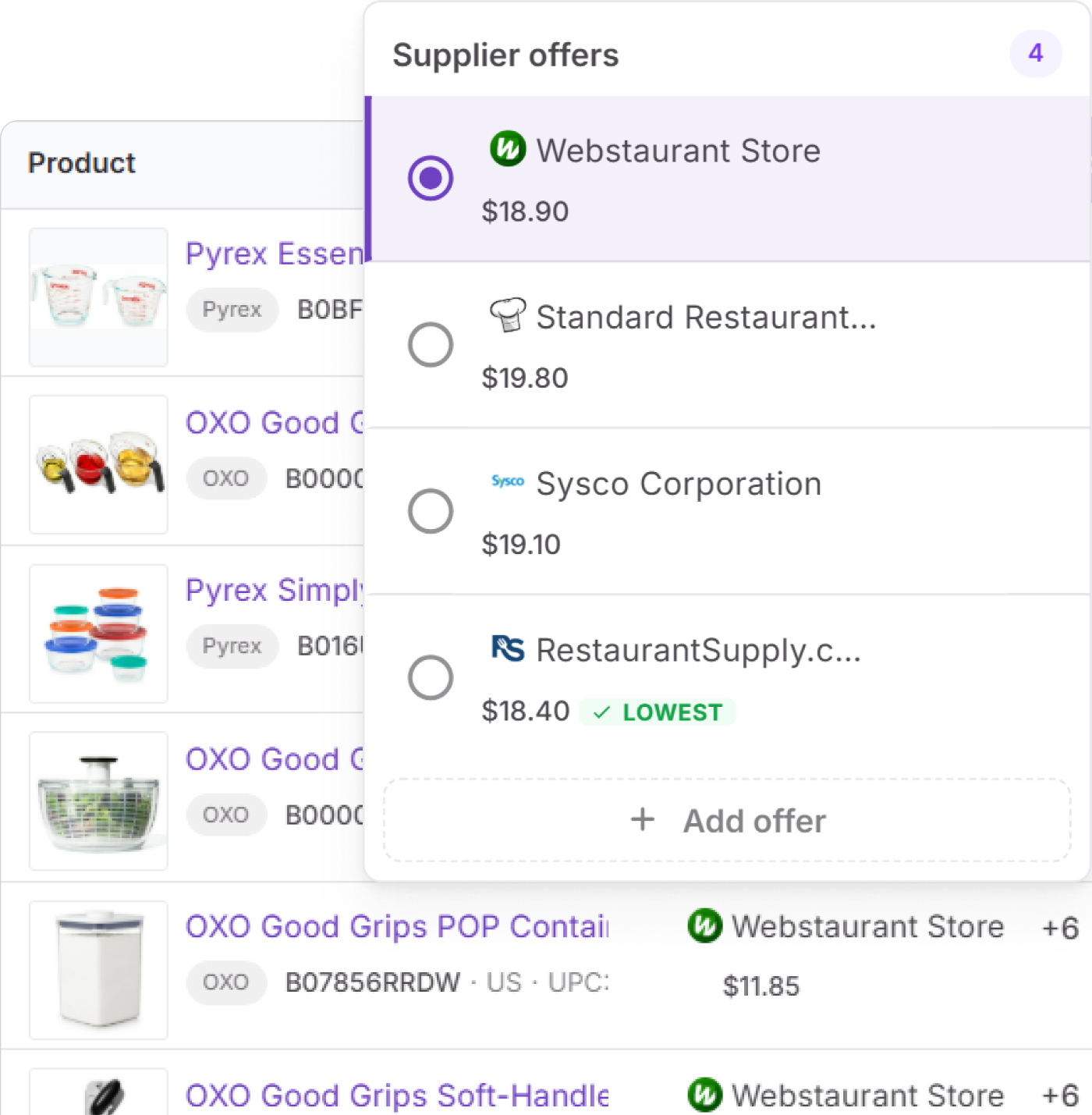The height and width of the screenshot is (1115, 1092).
Task: Select RestaurantSupply offer radio button
Action: point(431,677)
